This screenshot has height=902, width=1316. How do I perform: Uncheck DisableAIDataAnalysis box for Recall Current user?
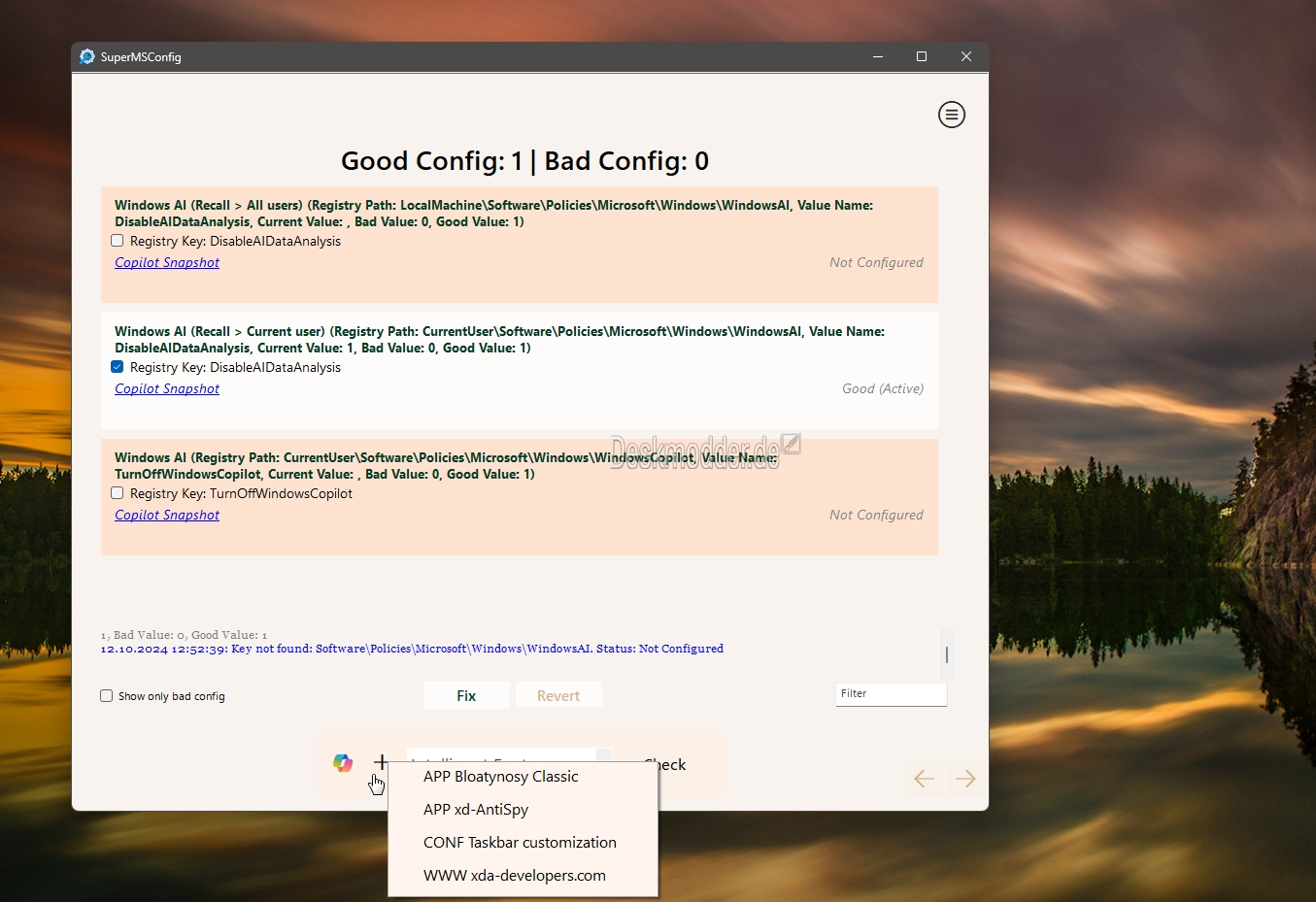click(118, 367)
